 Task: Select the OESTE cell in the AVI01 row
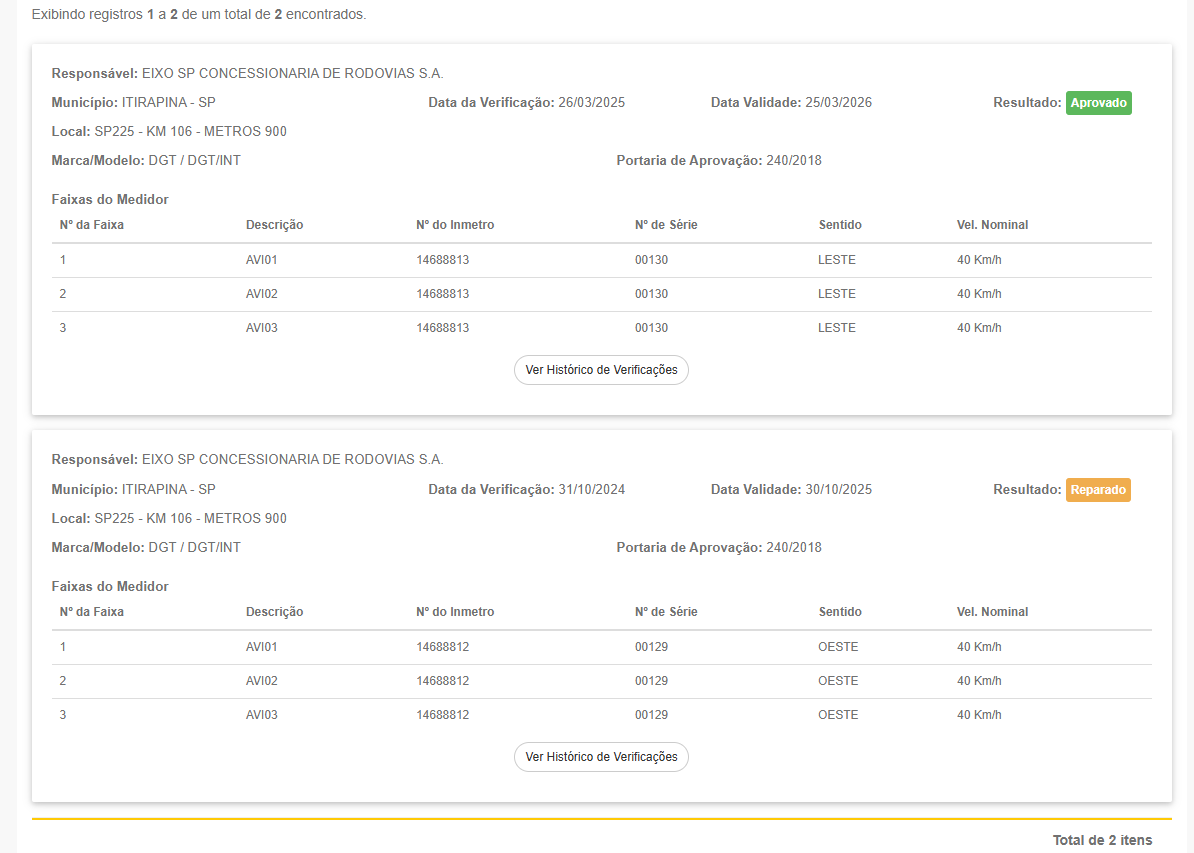point(838,647)
